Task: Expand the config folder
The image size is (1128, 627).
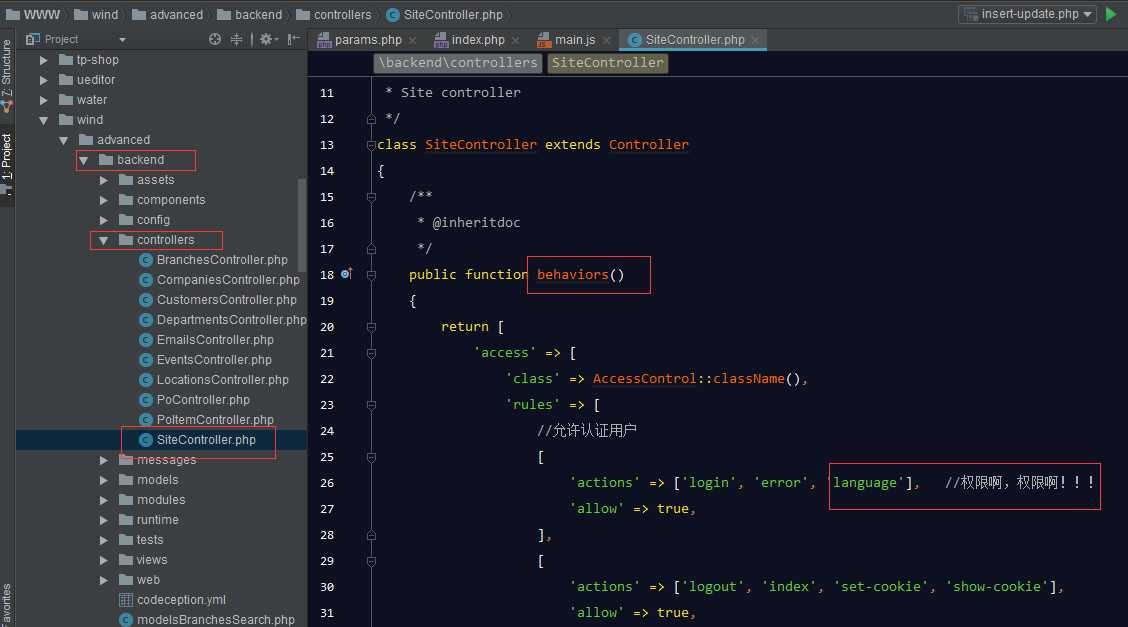Action: [104, 220]
